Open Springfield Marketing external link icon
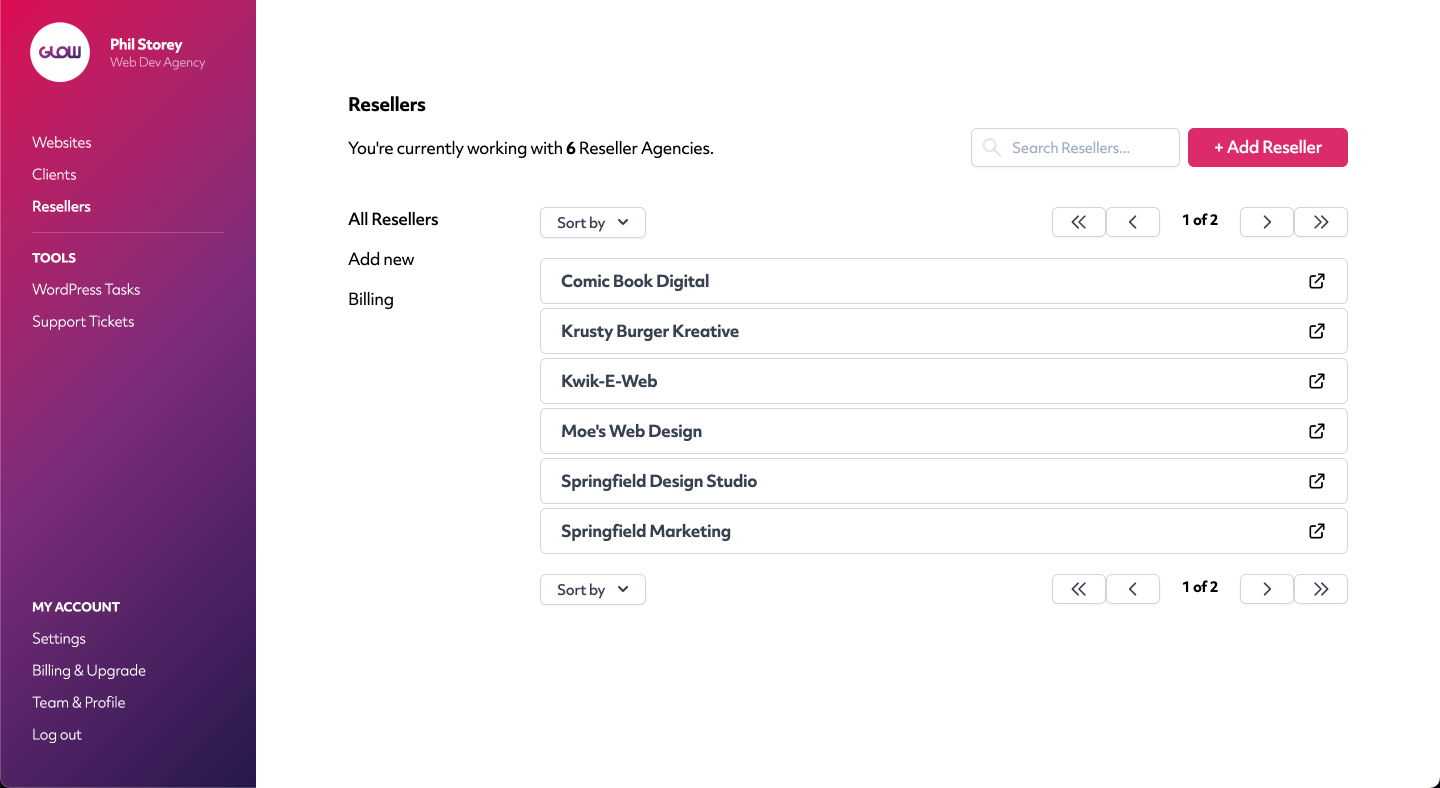The width and height of the screenshot is (1440, 788). 1317,531
